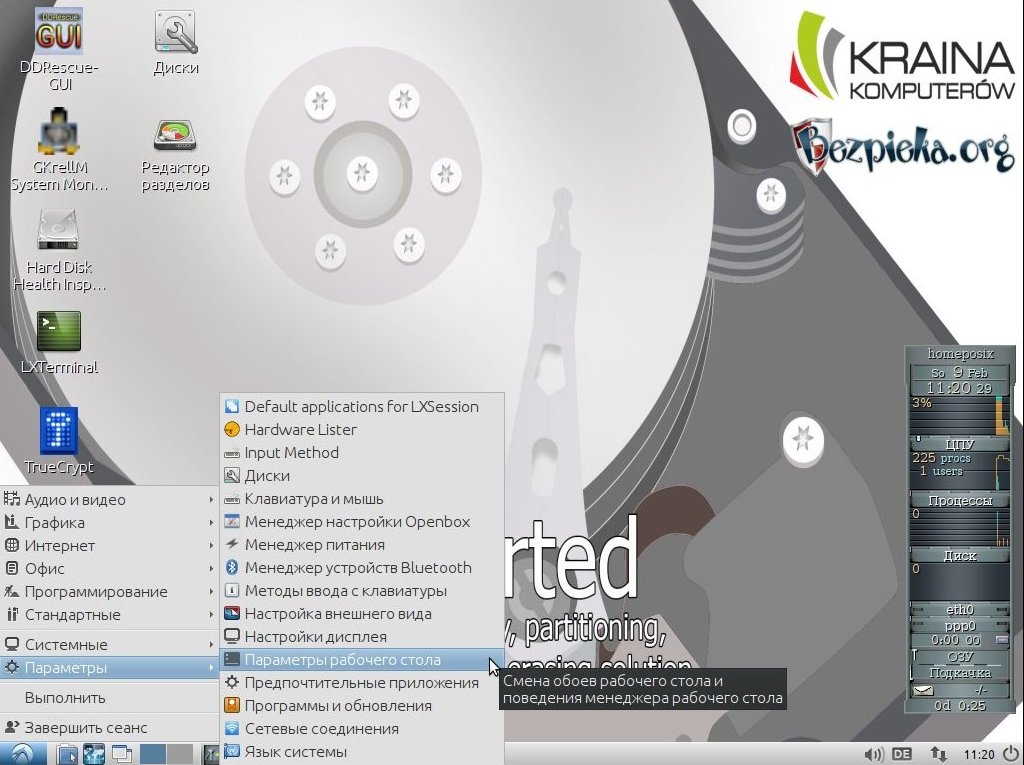Open Input Method settings entry
The height and width of the screenshot is (765, 1024).
pos(362,453)
